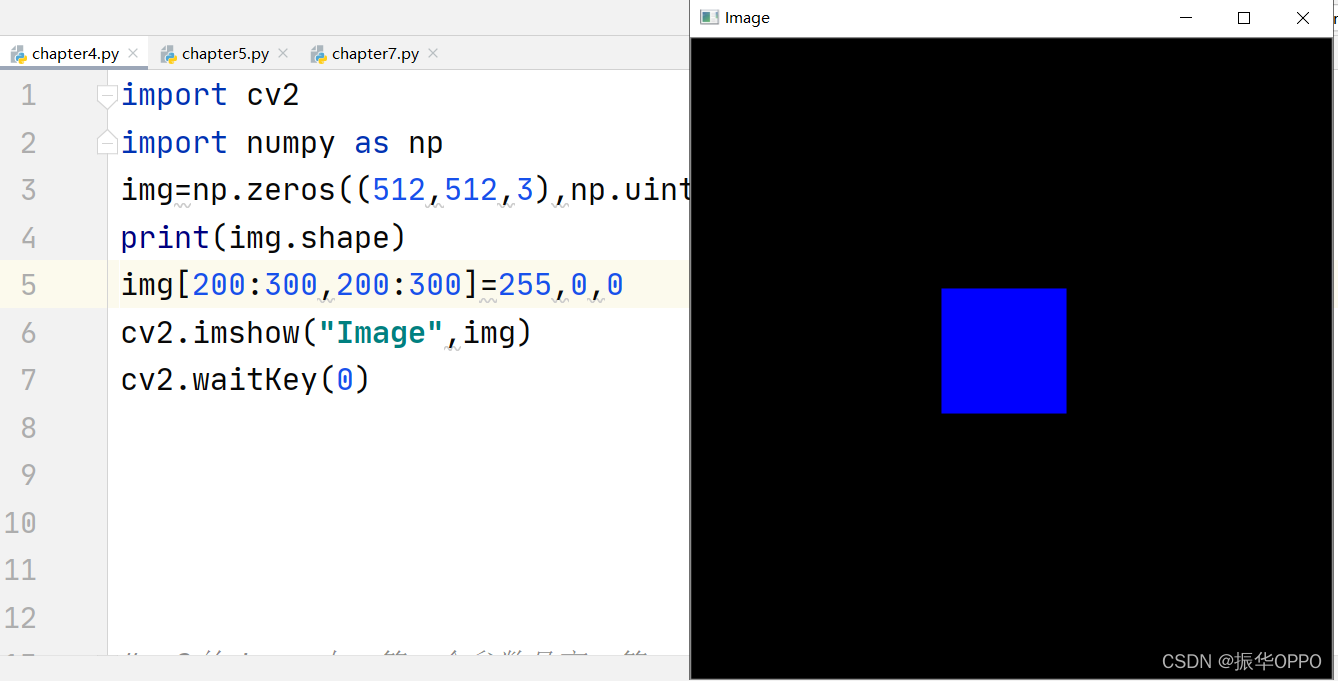
Task: Close the chapter7.py tab
Action: point(432,53)
